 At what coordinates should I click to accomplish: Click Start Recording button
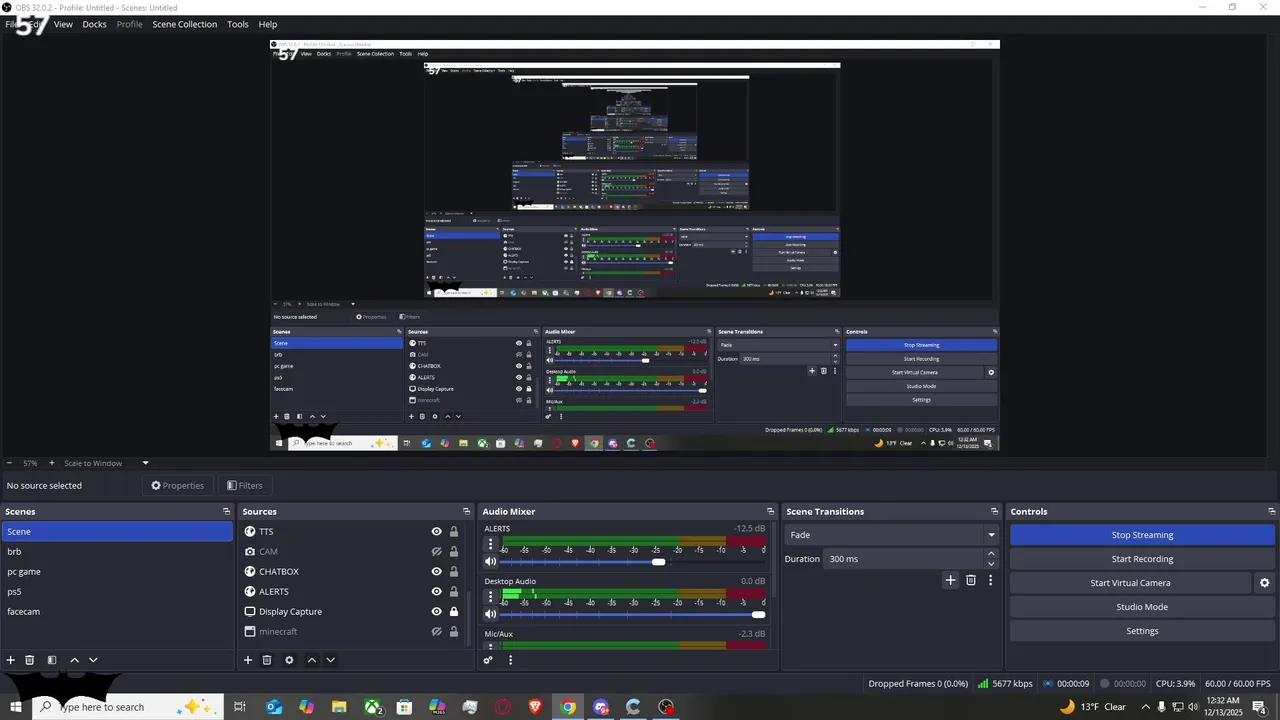[1142, 559]
